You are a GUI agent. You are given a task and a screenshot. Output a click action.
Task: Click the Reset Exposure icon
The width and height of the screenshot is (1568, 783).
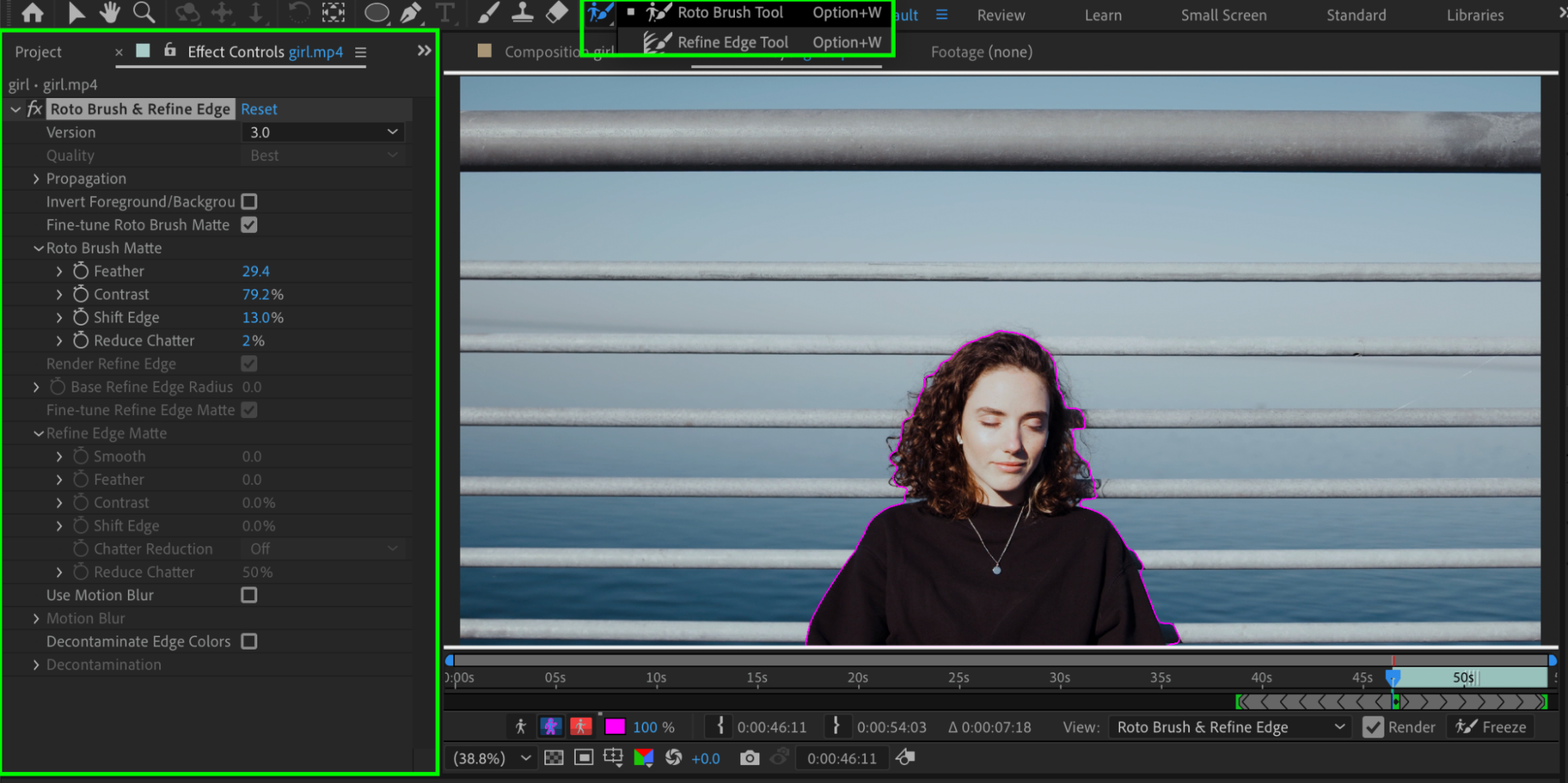pyautogui.click(x=673, y=758)
